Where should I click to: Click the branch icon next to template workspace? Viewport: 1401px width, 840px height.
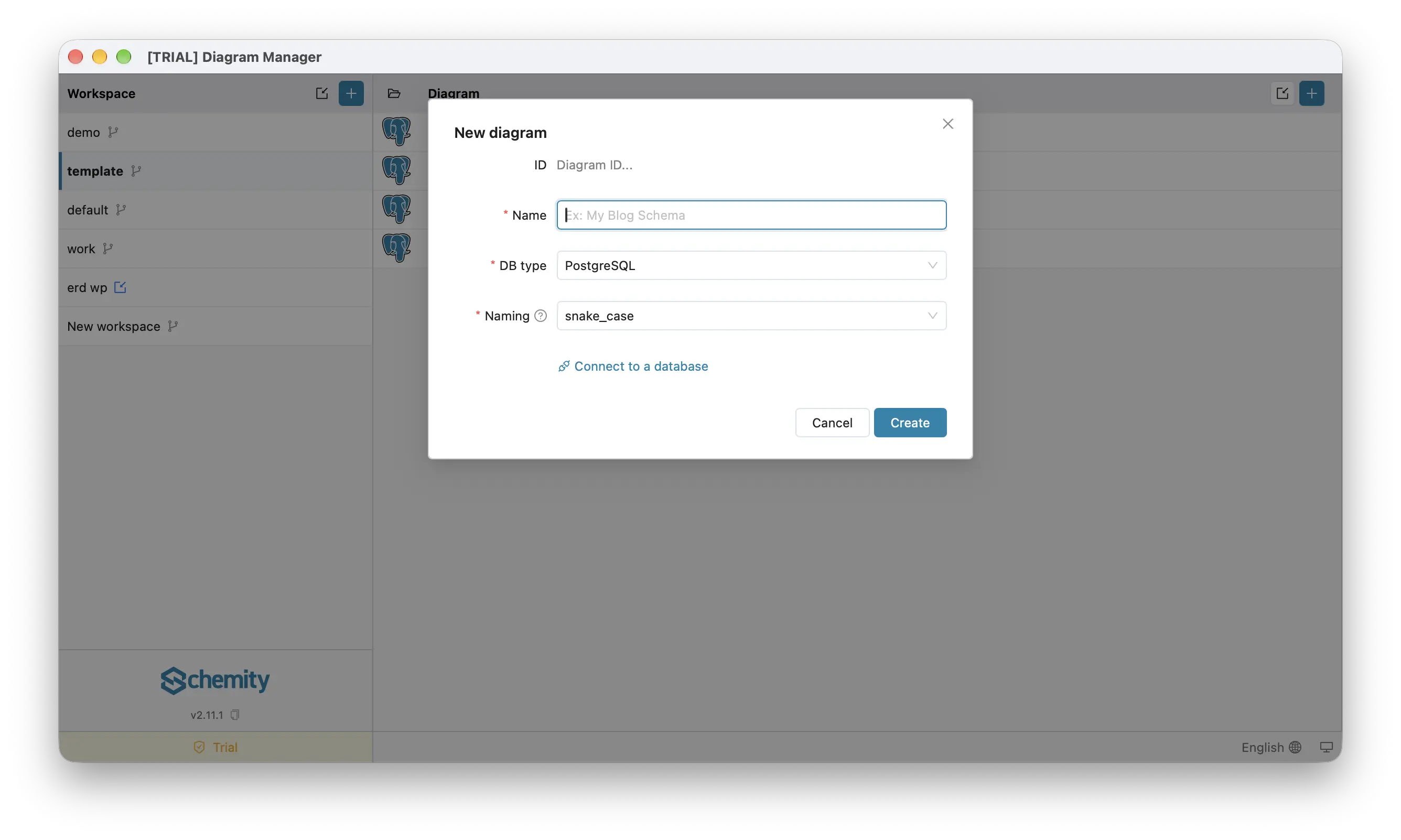(136, 171)
